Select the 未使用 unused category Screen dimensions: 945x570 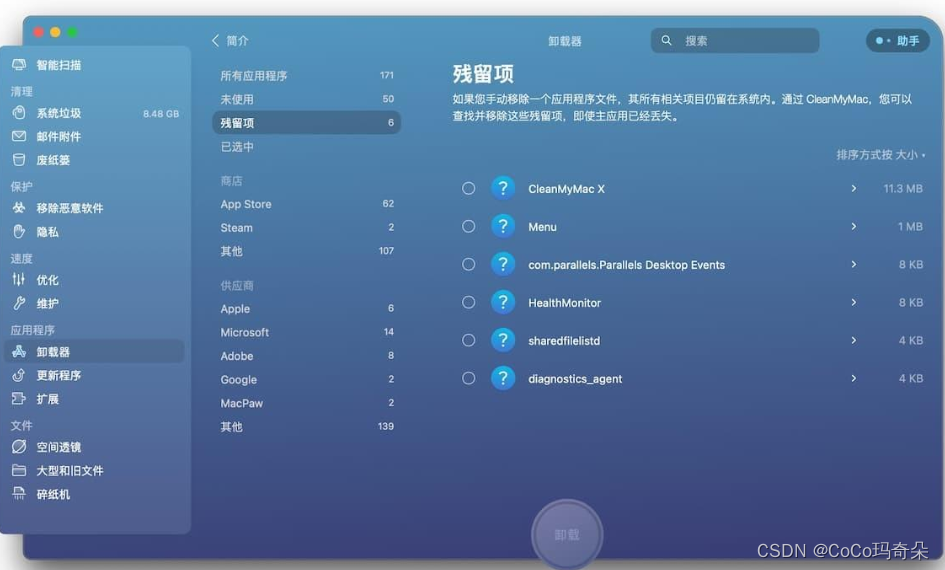click(306, 99)
